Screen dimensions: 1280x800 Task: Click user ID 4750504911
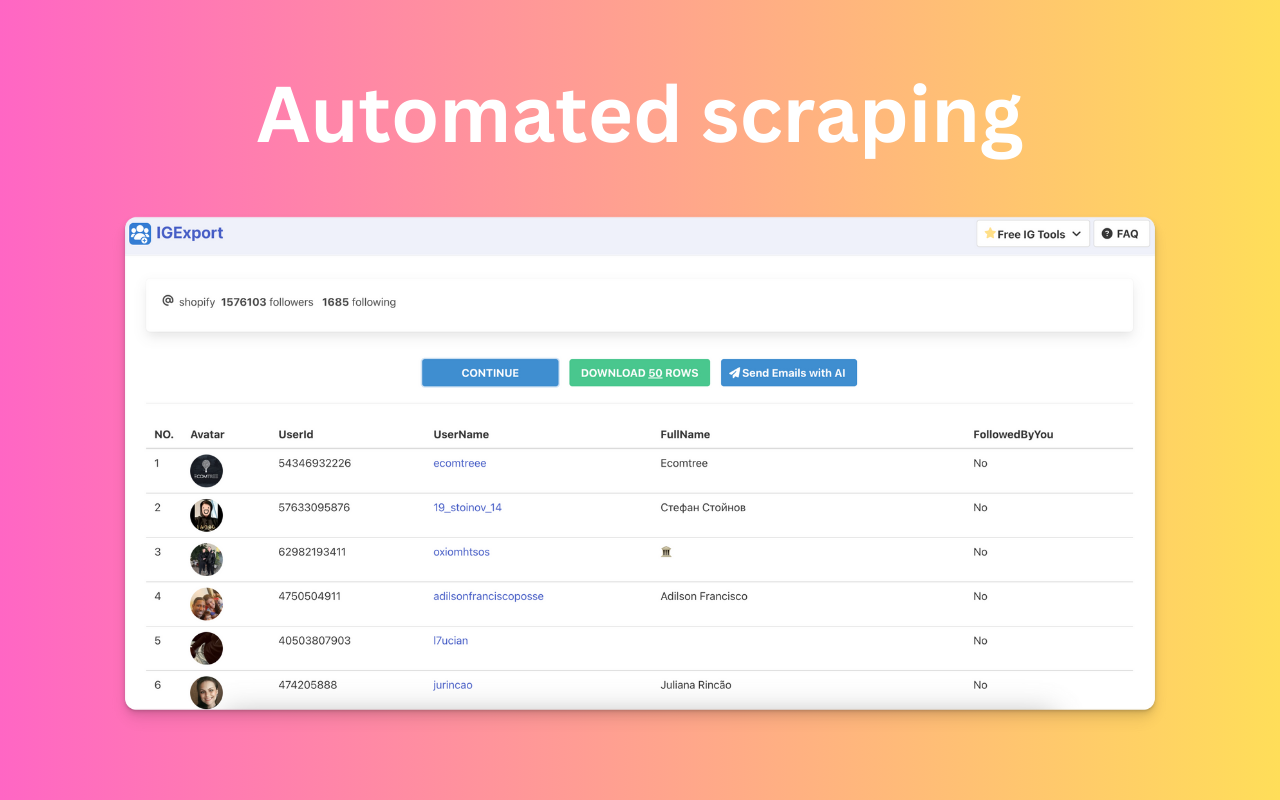point(310,596)
